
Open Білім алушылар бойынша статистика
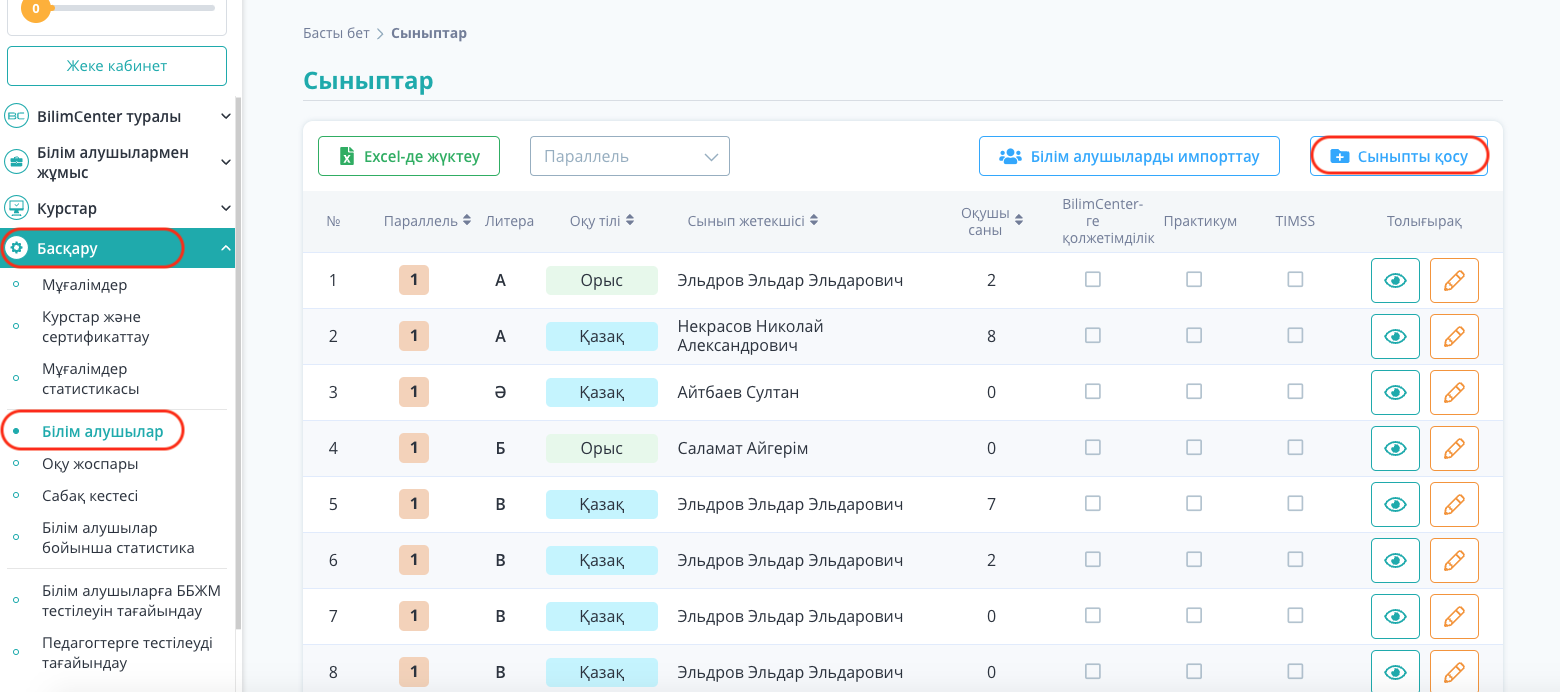click(118, 538)
